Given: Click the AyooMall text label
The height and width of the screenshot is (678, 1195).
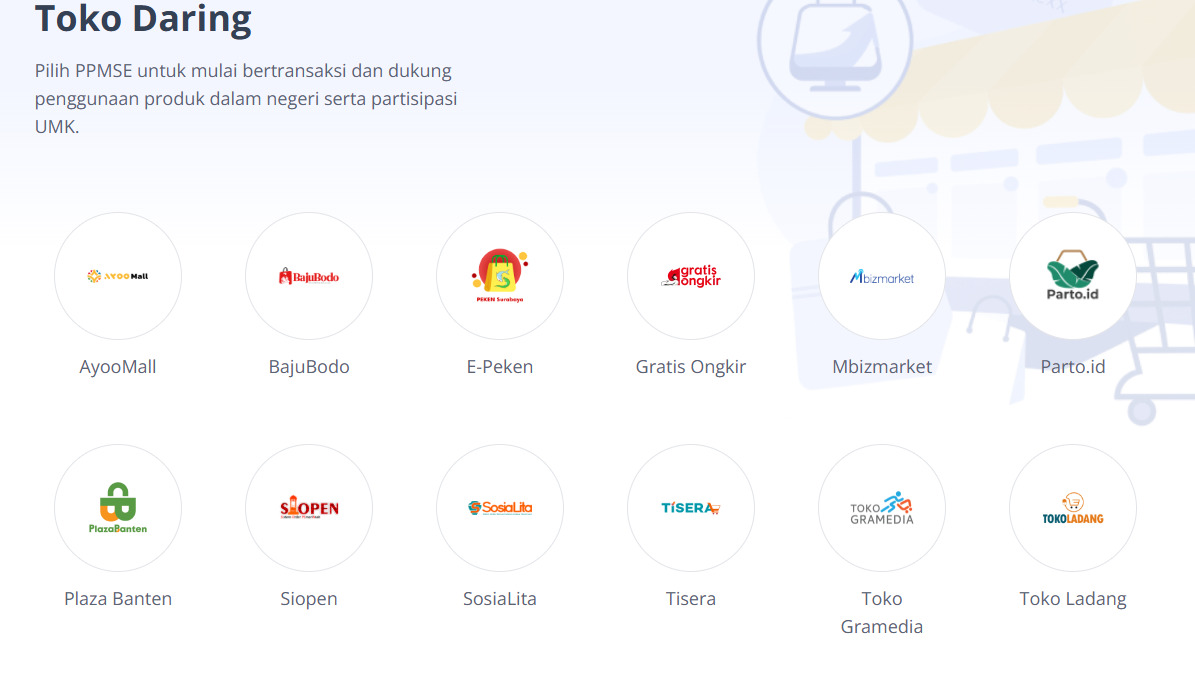Looking at the screenshot, I should [x=118, y=366].
